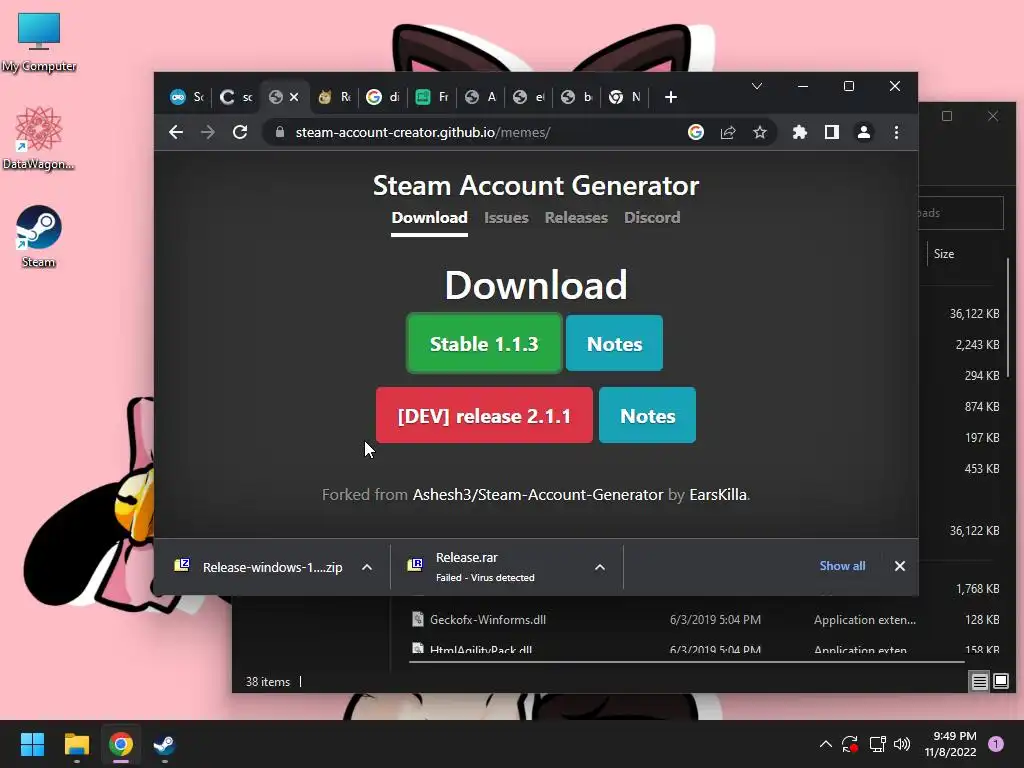The width and height of the screenshot is (1024, 768).
Task: Open the tab search dropdown arrow
Action: coord(757,86)
